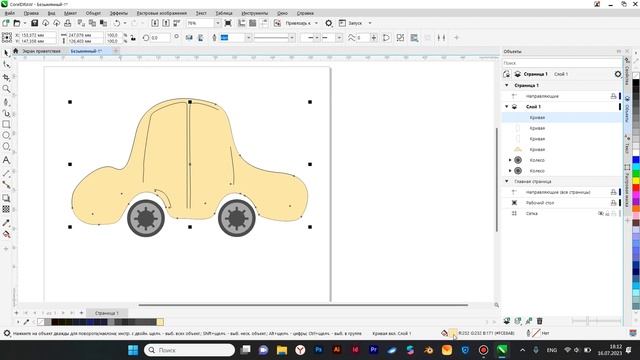This screenshot has width=640, height=360.
Task: Select the Ellipse tool
Action: [x=6, y=135]
